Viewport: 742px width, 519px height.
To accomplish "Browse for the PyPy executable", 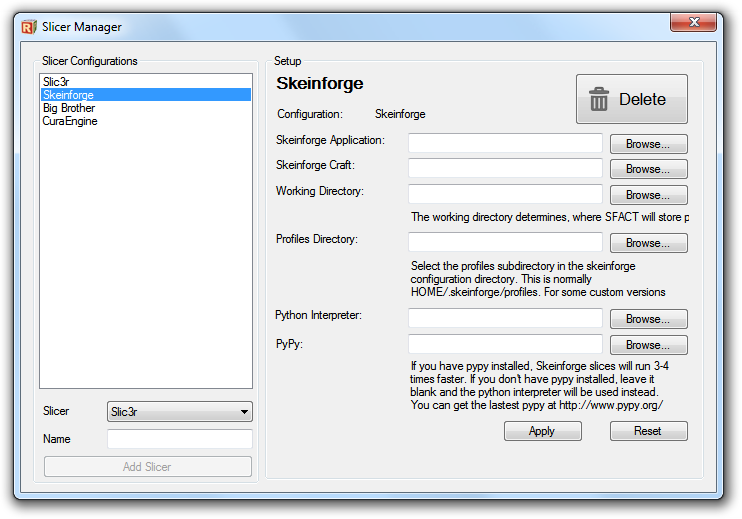I will [648, 345].
